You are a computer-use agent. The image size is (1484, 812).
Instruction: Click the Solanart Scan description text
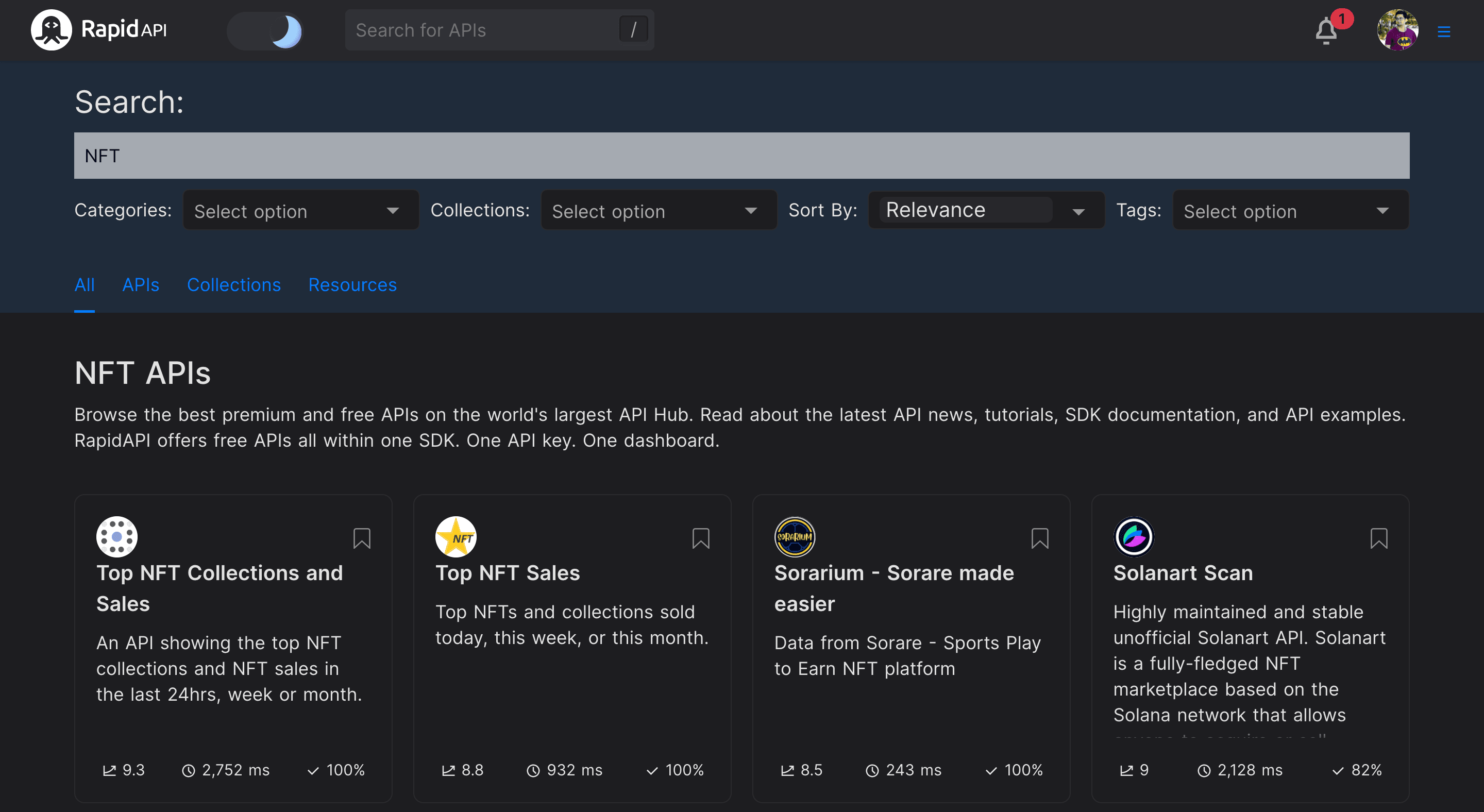[x=1249, y=669]
